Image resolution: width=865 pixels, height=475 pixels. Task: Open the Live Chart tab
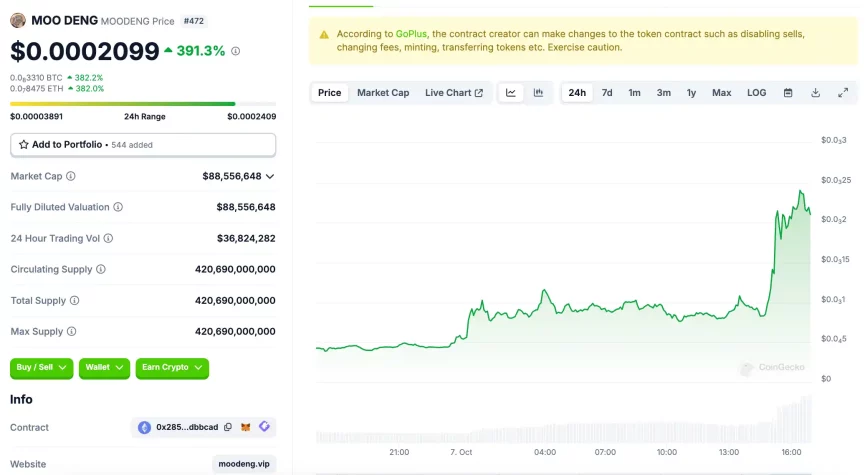click(454, 93)
